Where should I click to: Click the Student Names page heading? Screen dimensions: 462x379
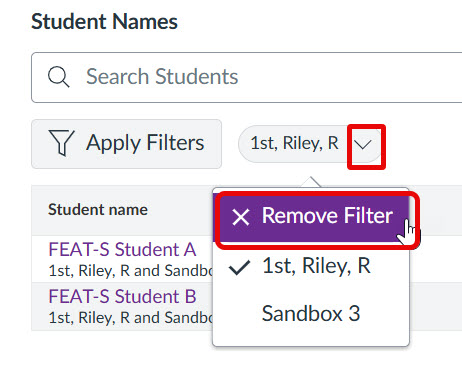104,22
